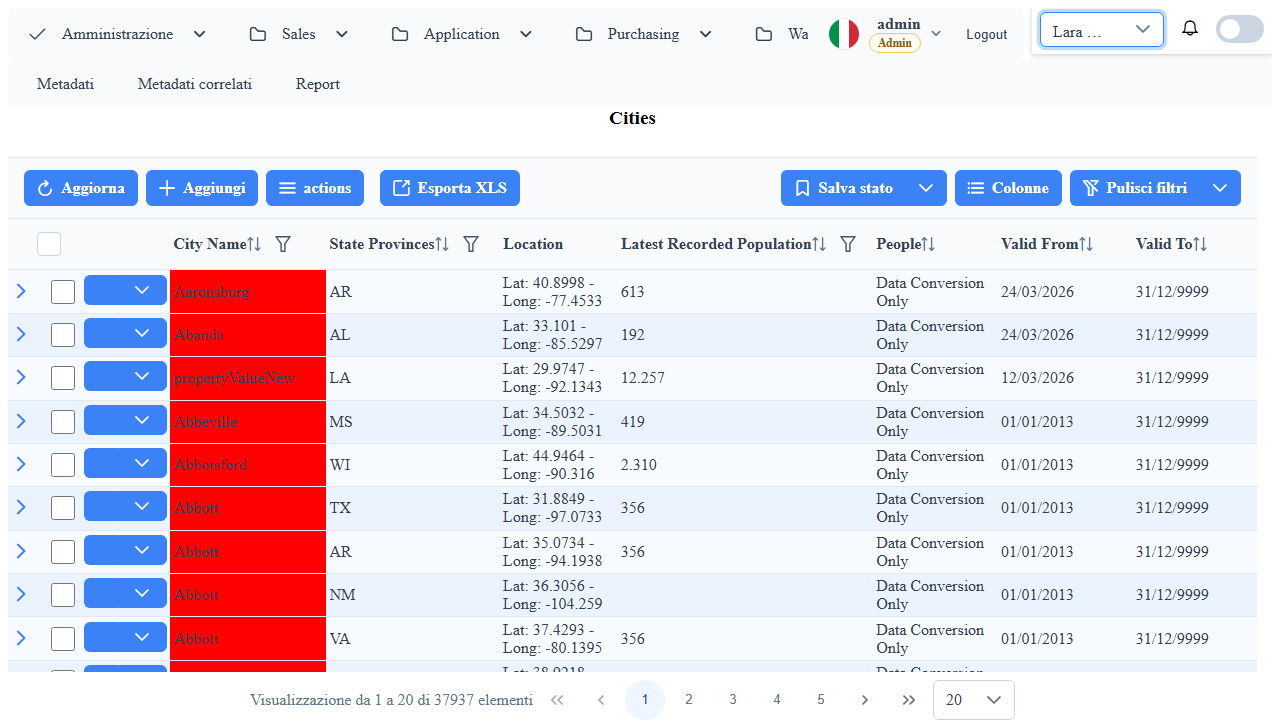The image size is (1280, 728).
Task: Go to page 2
Action: [x=689, y=700]
